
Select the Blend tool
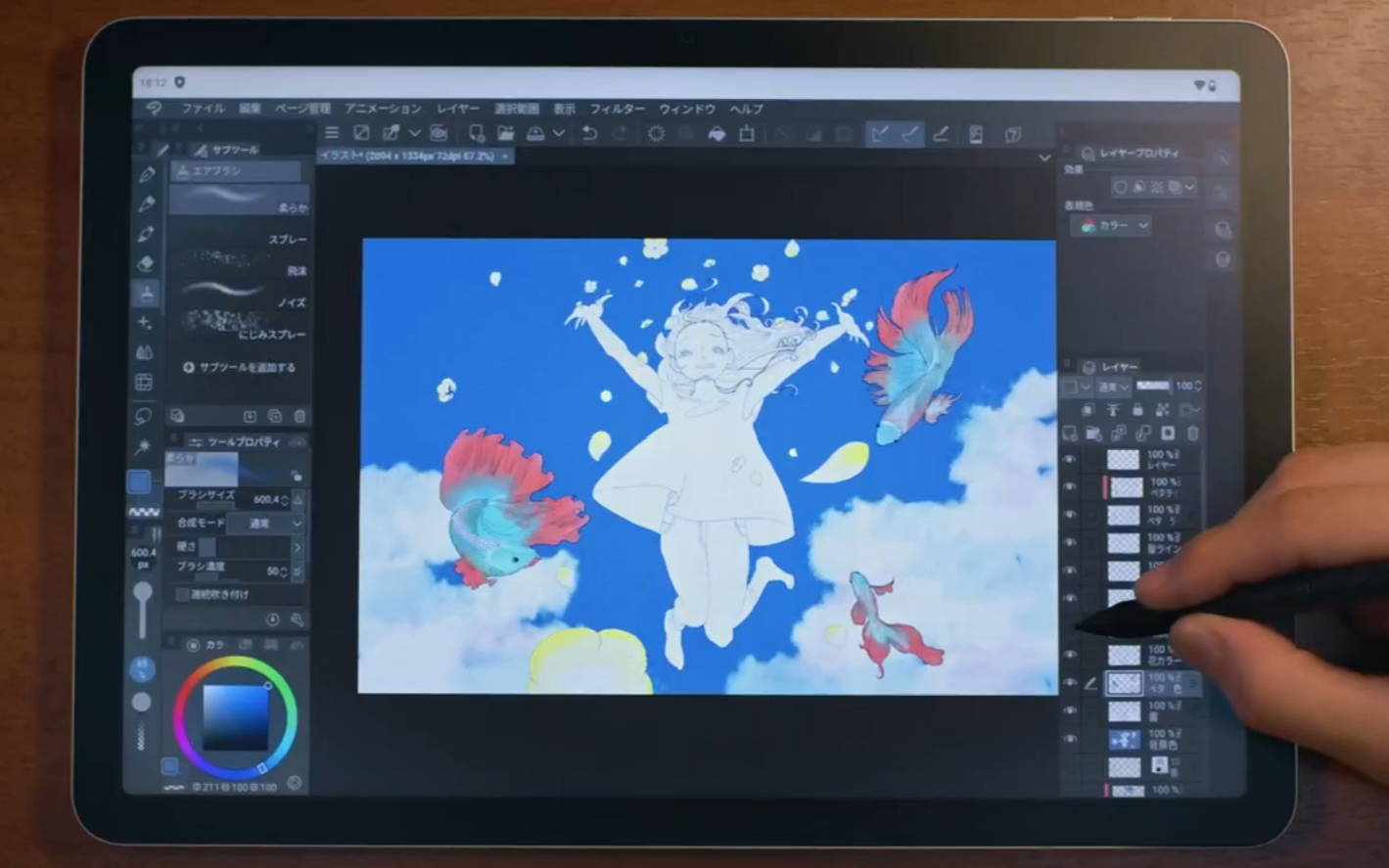click(145, 352)
